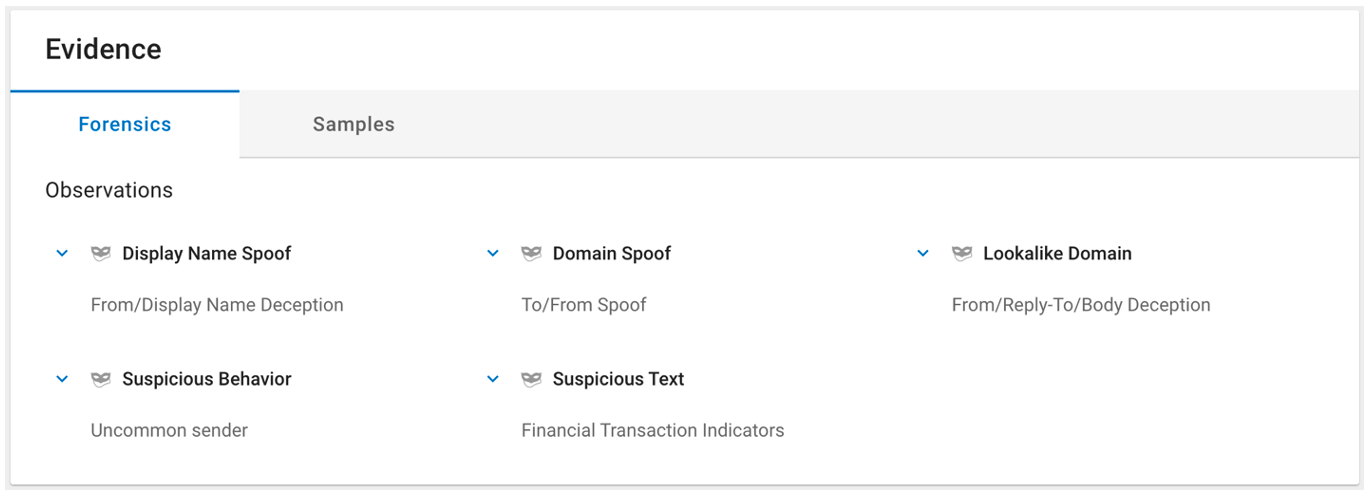Toggle the Suspicious Text chevron arrow

click(493, 380)
